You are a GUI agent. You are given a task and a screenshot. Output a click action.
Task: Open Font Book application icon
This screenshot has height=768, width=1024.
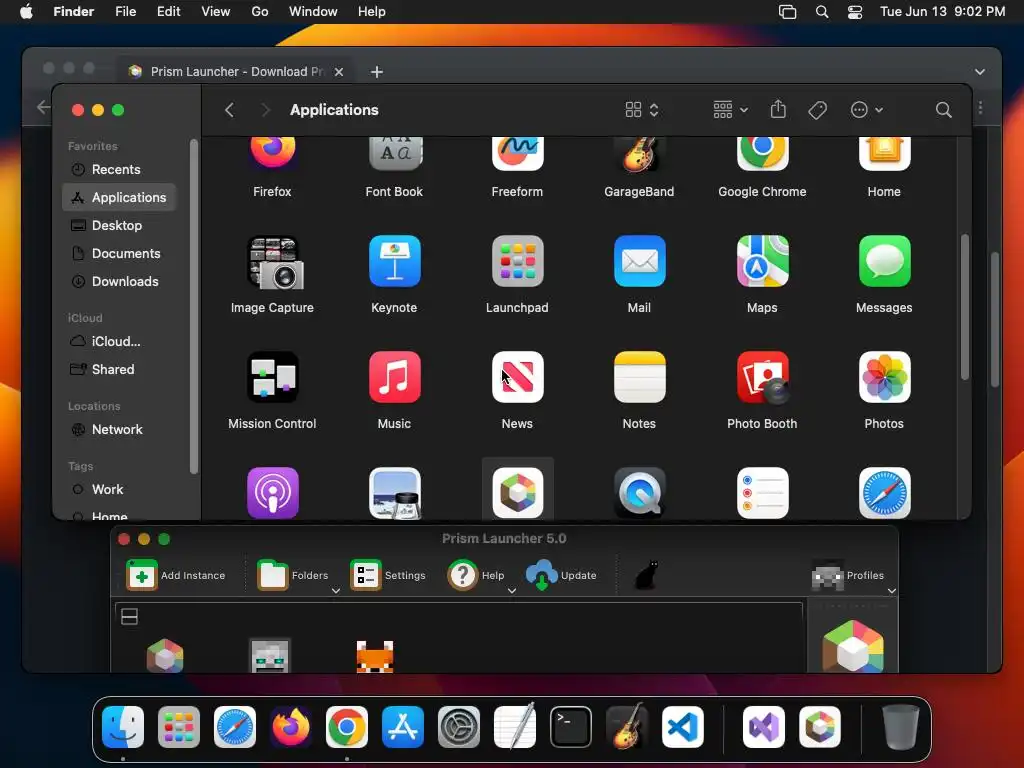[394, 153]
